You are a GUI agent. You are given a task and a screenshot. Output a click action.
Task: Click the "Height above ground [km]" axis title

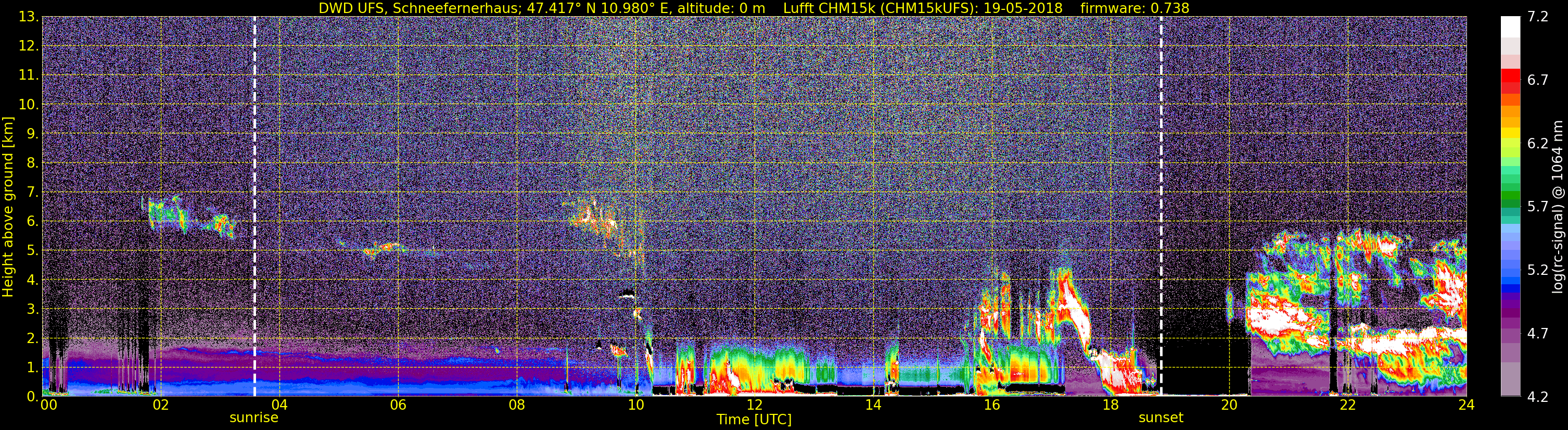[x=8, y=207]
